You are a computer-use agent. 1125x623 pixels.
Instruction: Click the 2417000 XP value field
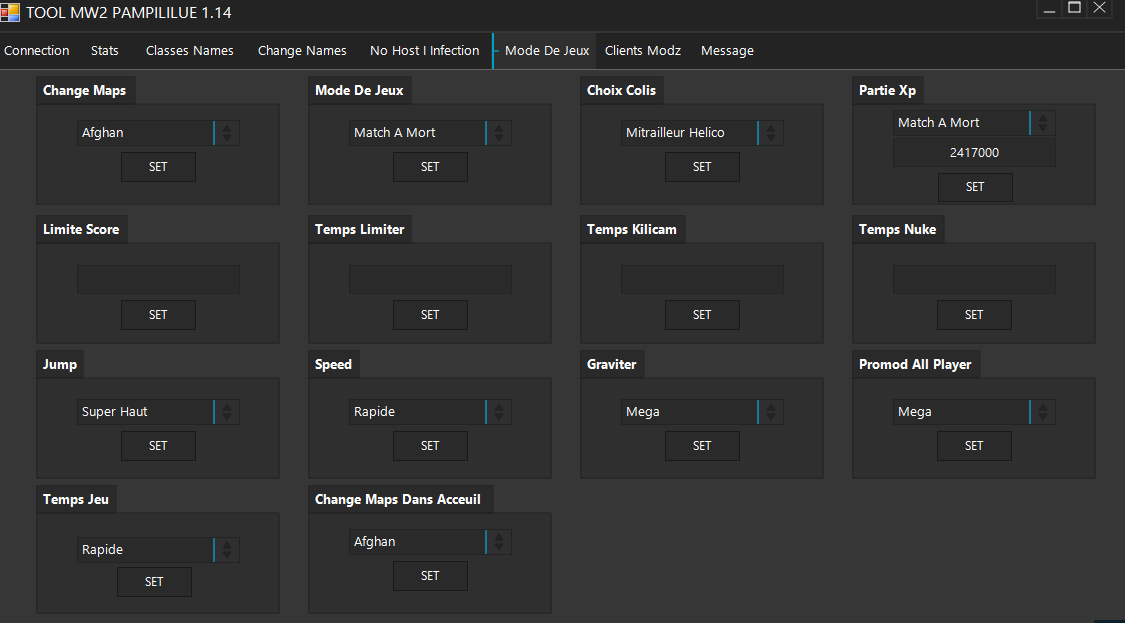(x=974, y=152)
